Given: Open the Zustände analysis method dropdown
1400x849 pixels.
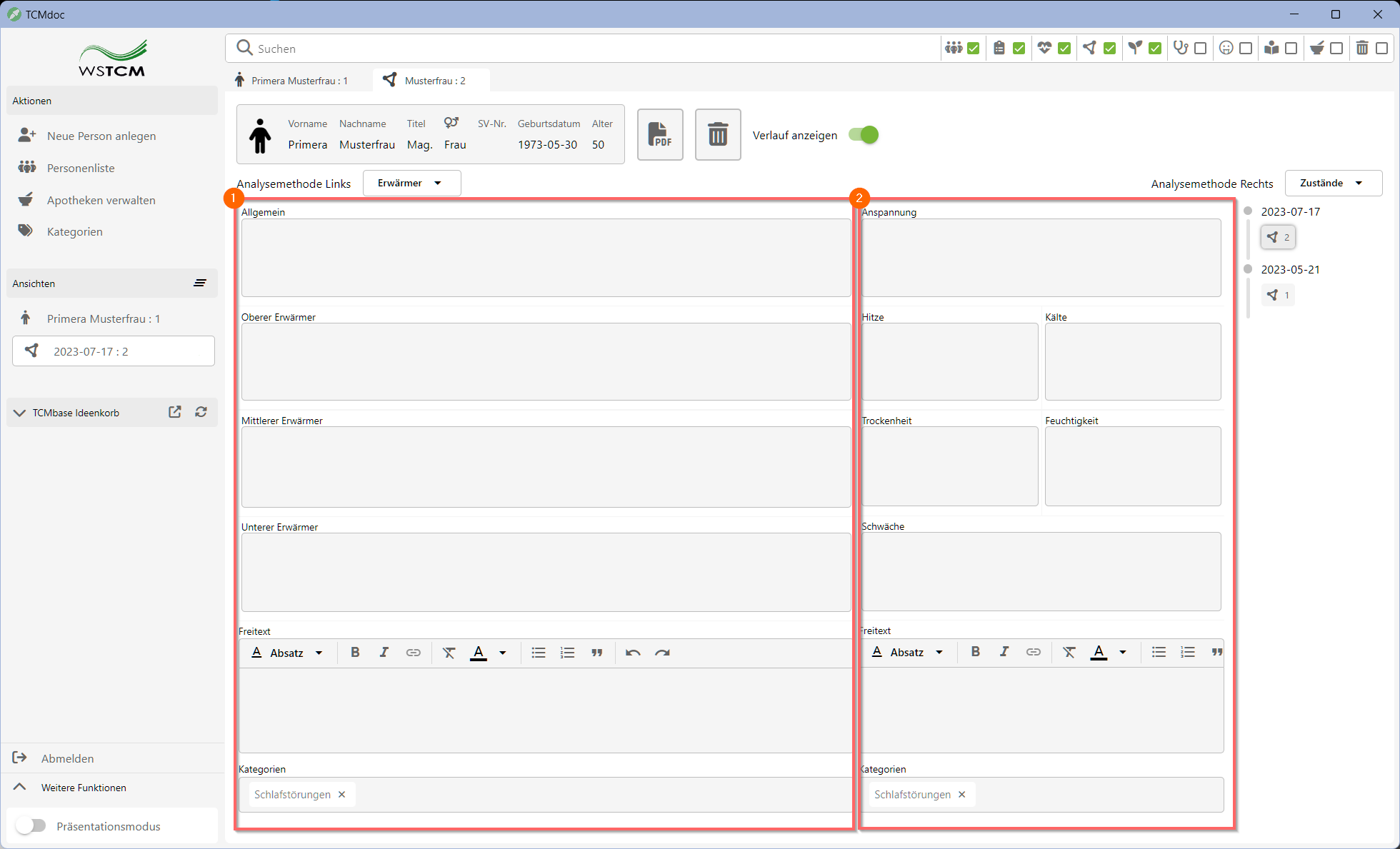Looking at the screenshot, I should 1332,183.
